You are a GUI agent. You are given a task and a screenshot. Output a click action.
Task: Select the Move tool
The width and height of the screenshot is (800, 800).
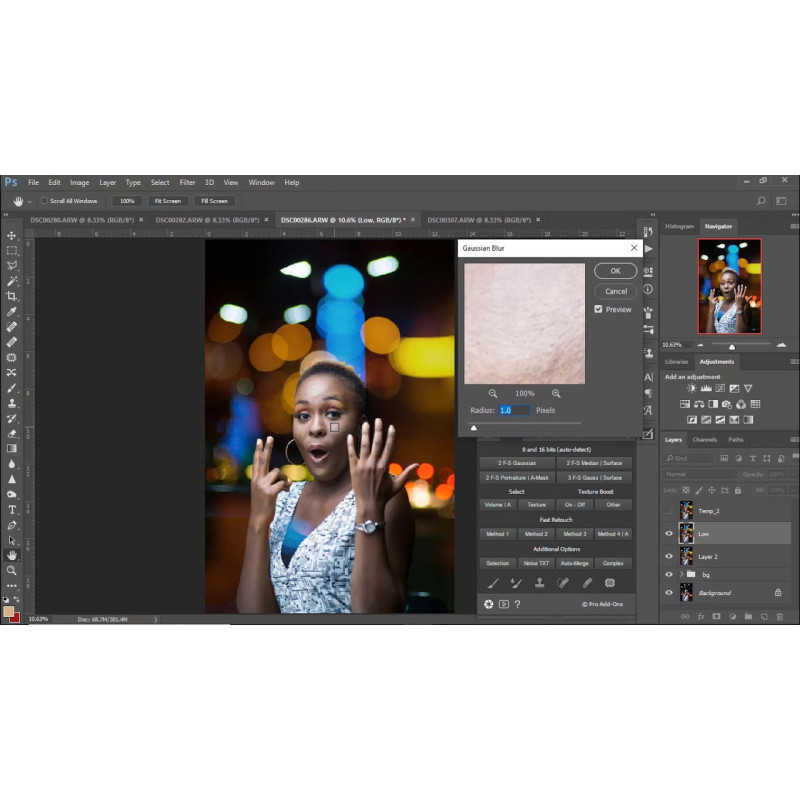pos(12,236)
